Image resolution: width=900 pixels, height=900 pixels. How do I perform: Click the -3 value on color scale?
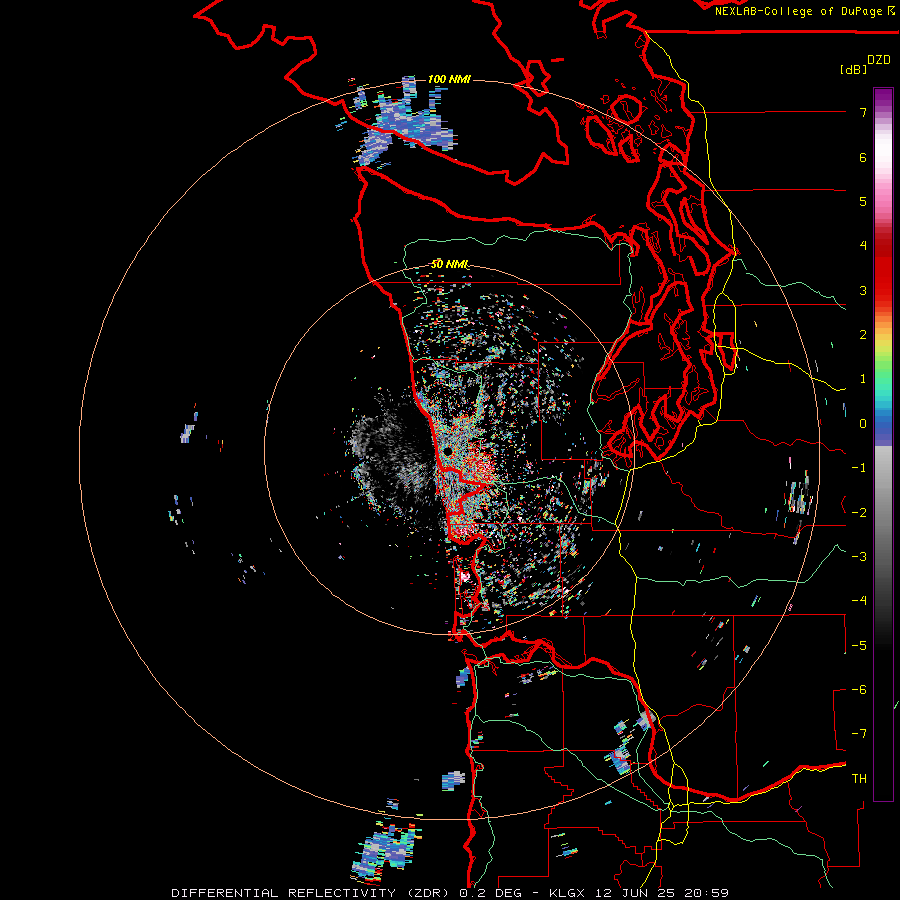pos(859,556)
